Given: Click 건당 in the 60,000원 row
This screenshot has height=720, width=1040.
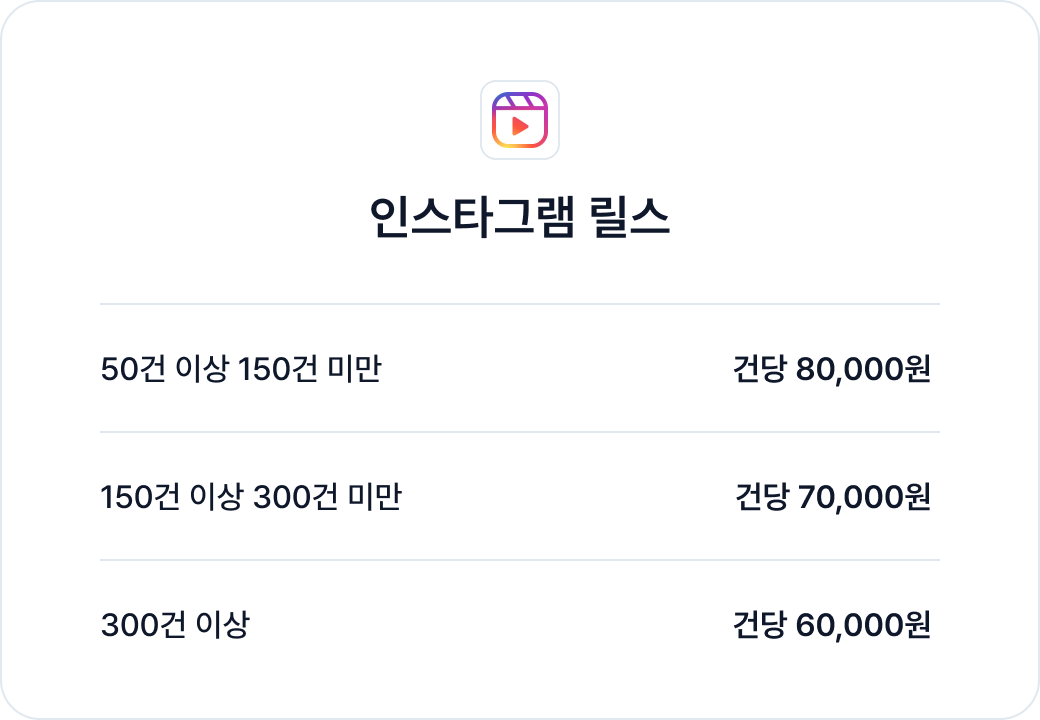Looking at the screenshot, I should click(759, 625).
